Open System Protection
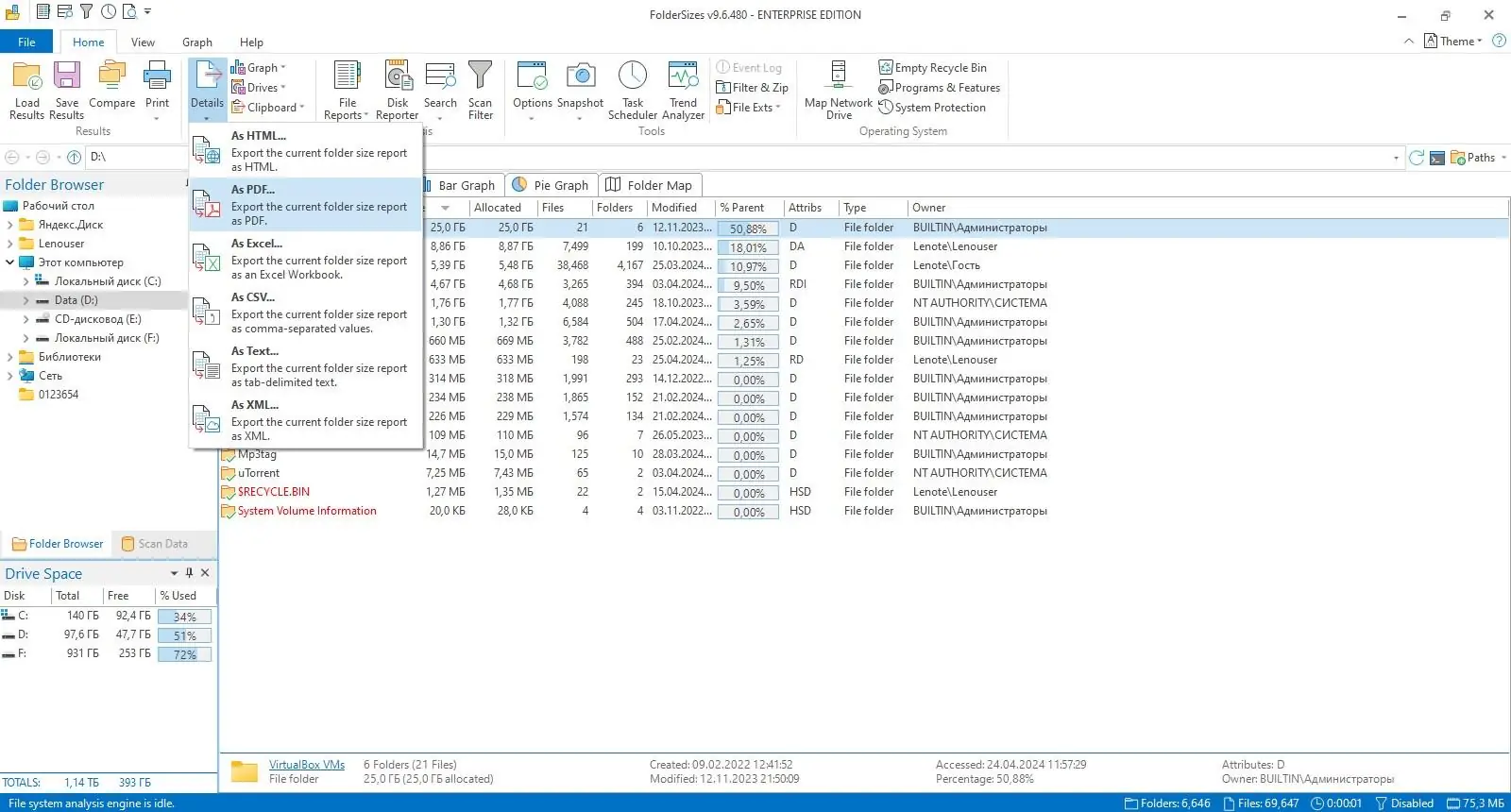Screen dimensions: 1511x812 [932, 108]
